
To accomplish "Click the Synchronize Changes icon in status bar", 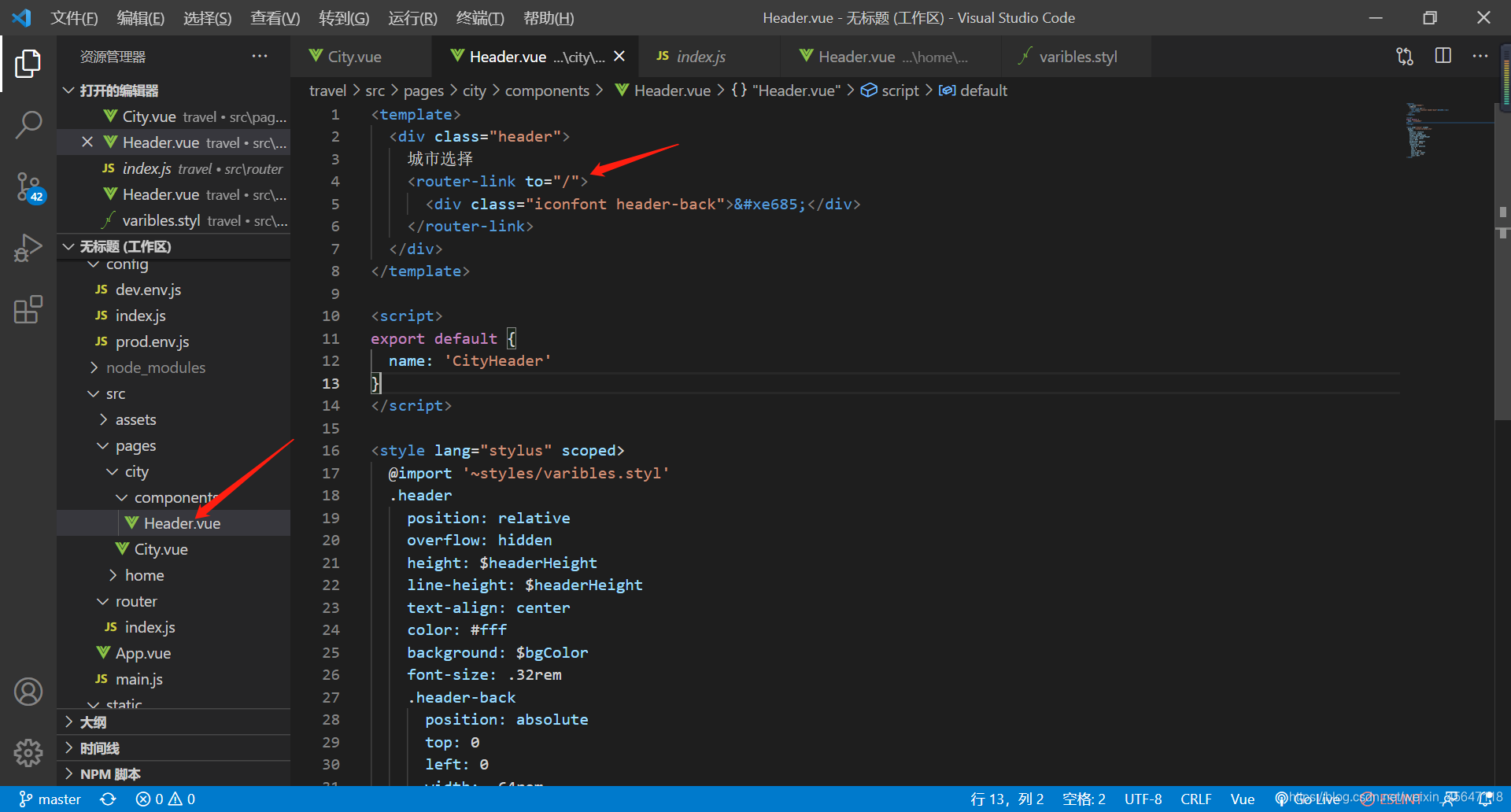I will coord(108,799).
